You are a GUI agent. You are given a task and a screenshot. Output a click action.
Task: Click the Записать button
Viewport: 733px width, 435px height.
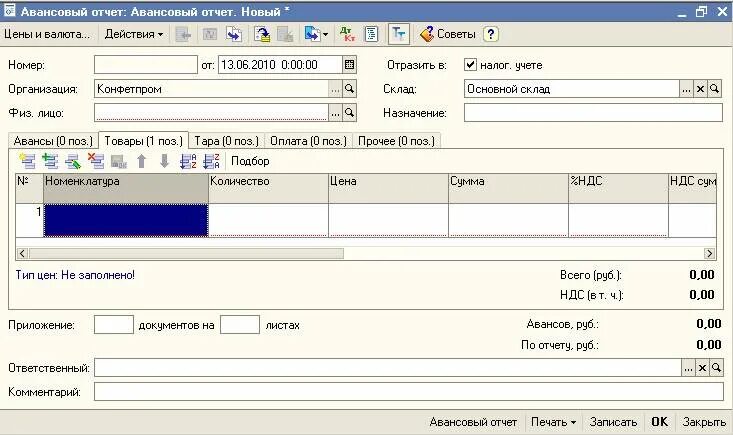point(613,422)
